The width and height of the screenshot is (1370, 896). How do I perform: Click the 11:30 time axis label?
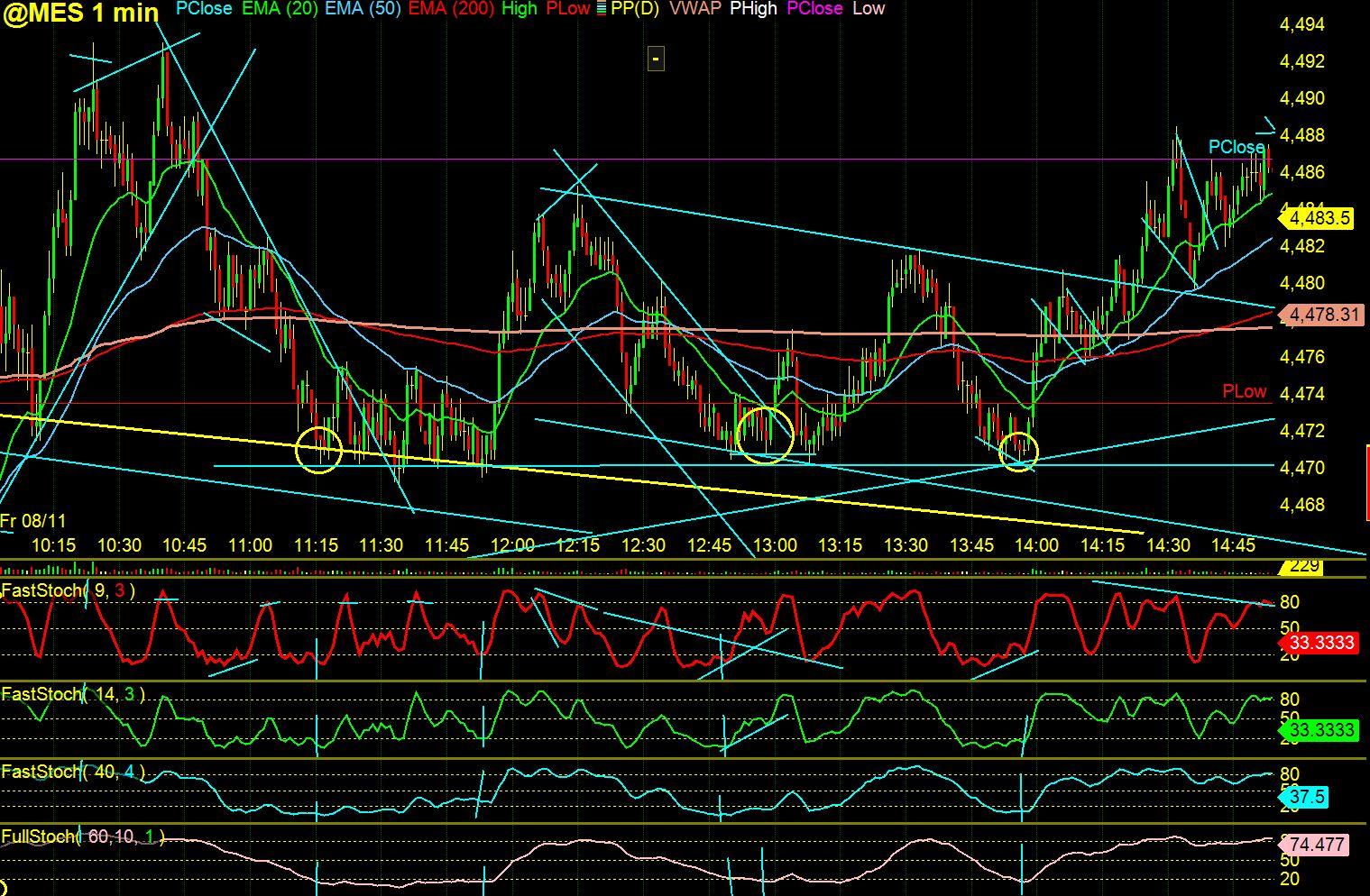click(x=381, y=545)
